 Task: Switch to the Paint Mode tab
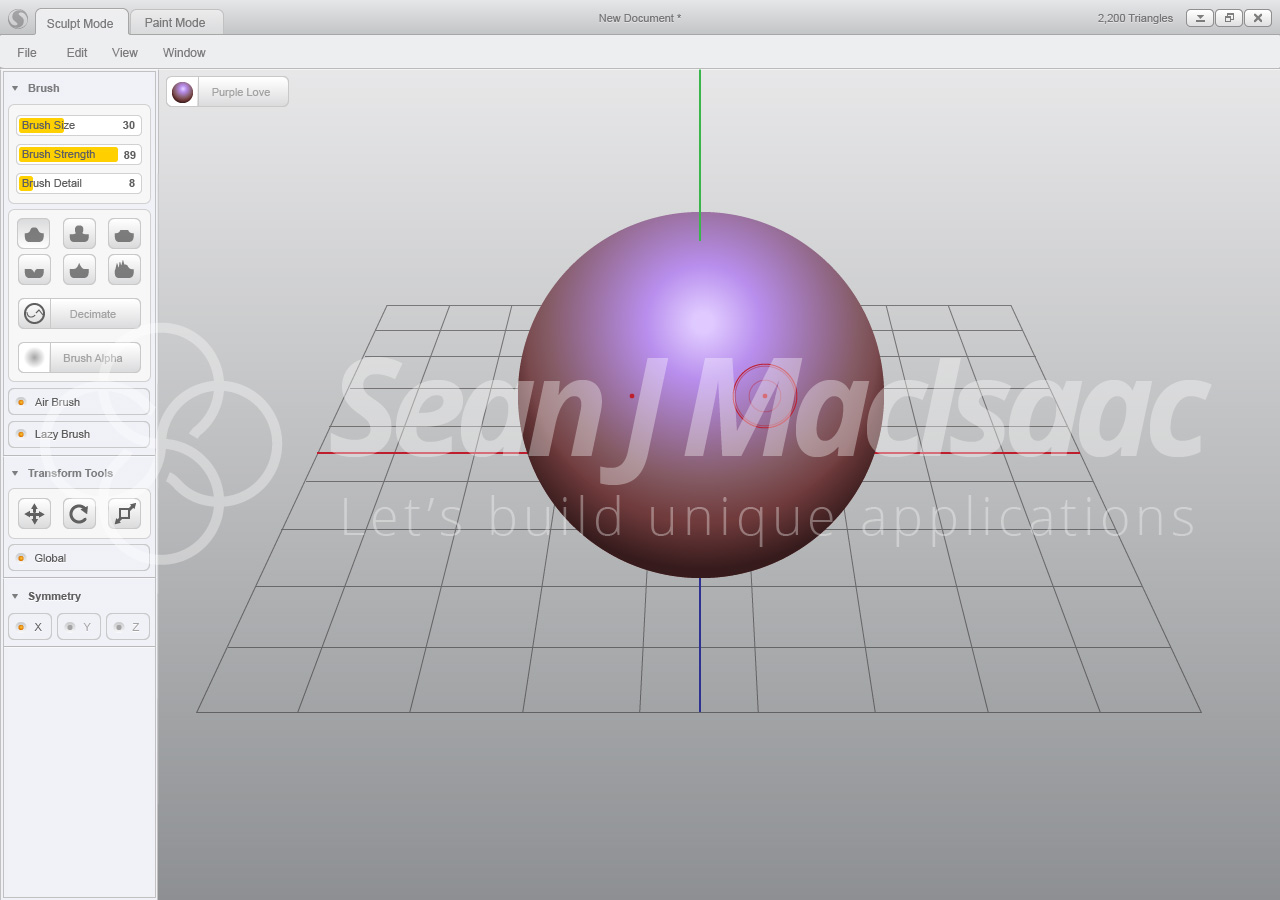(x=175, y=23)
